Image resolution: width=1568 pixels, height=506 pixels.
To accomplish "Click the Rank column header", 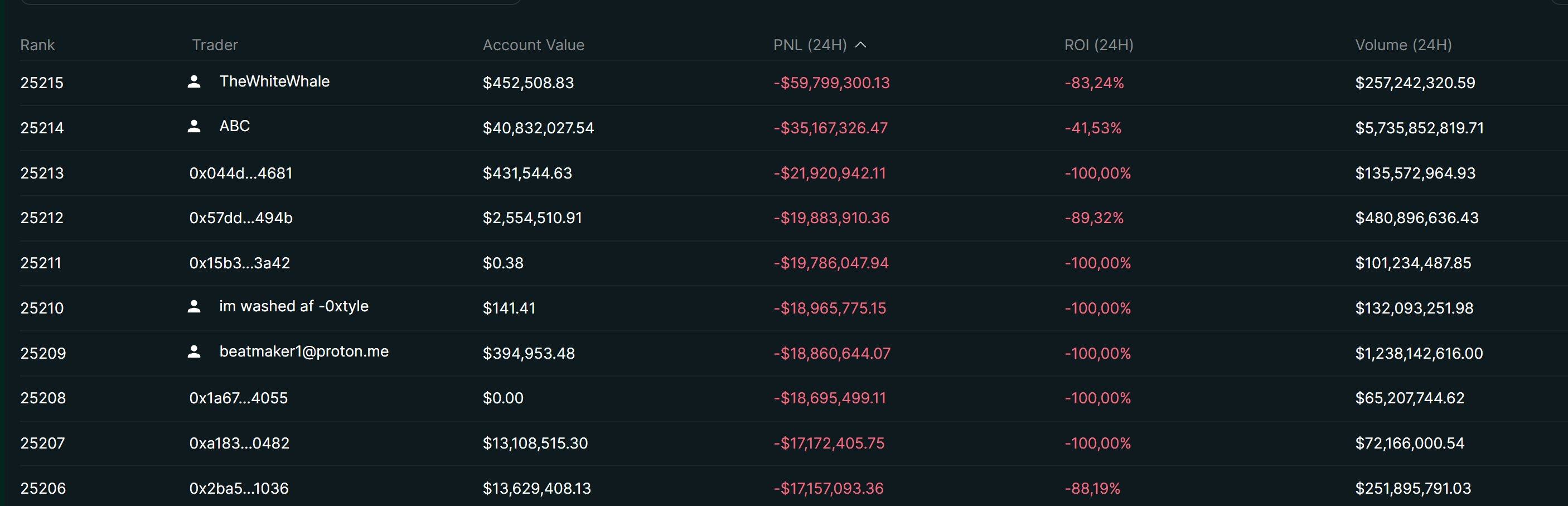I will click(x=37, y=45).
